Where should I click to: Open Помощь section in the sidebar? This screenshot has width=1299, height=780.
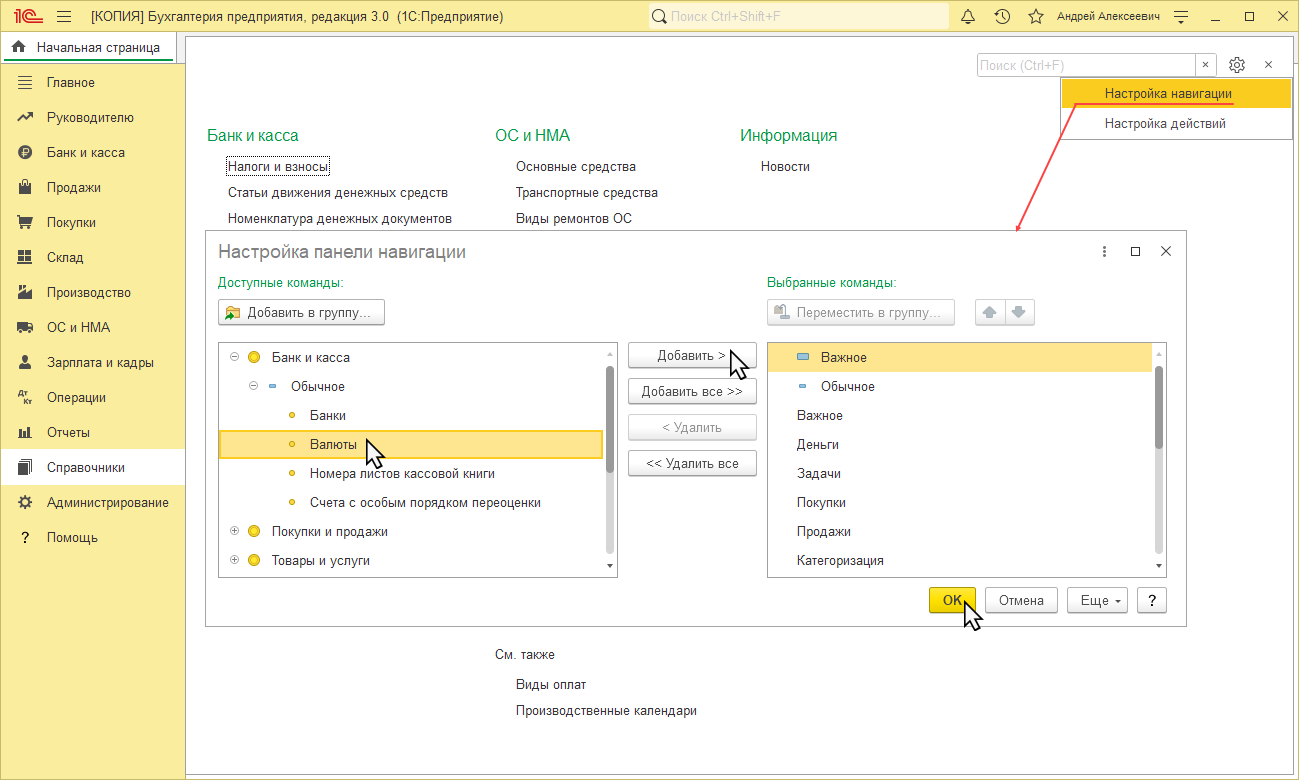click(92, 537)
